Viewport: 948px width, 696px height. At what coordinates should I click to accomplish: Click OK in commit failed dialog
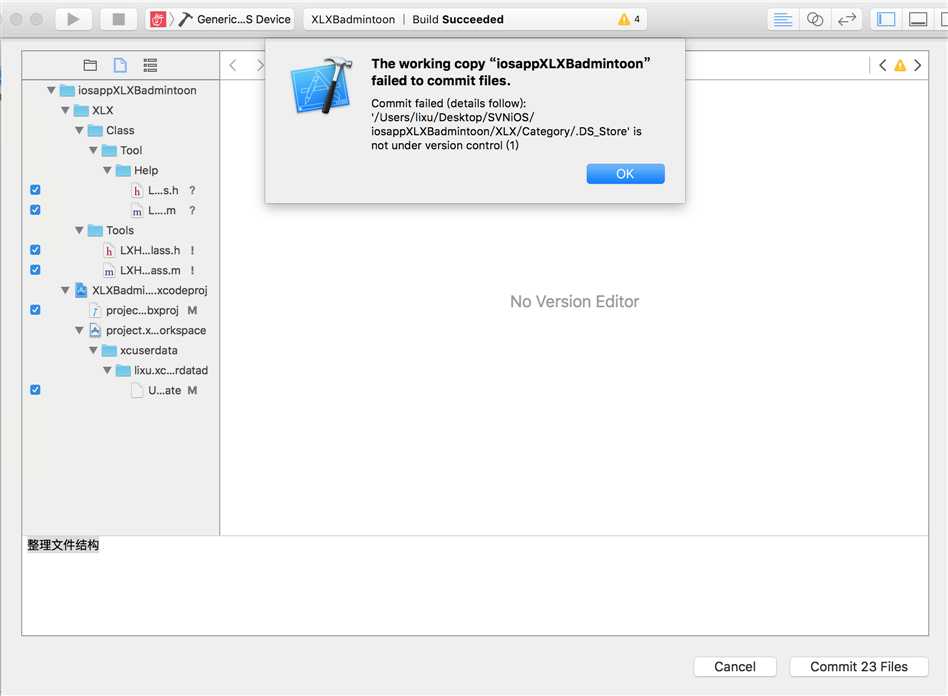pyautogui.click(x=625, y=174)
